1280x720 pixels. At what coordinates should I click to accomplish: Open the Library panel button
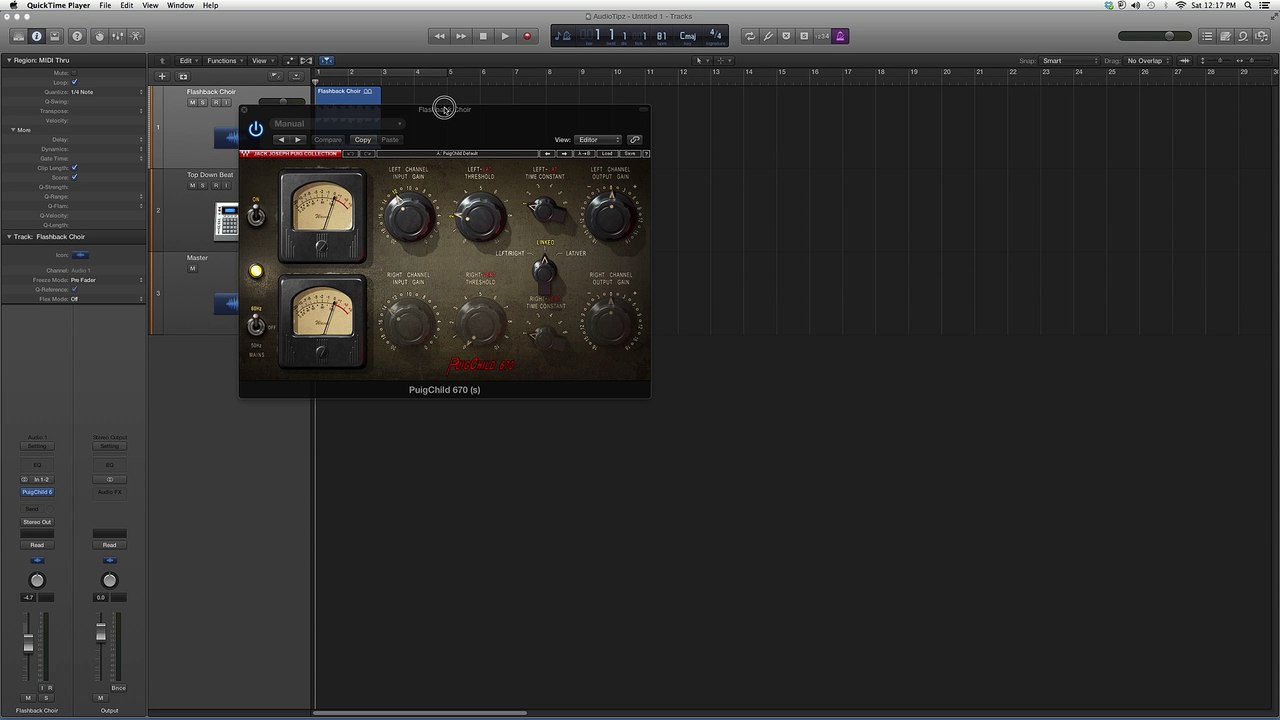point(18,36)
